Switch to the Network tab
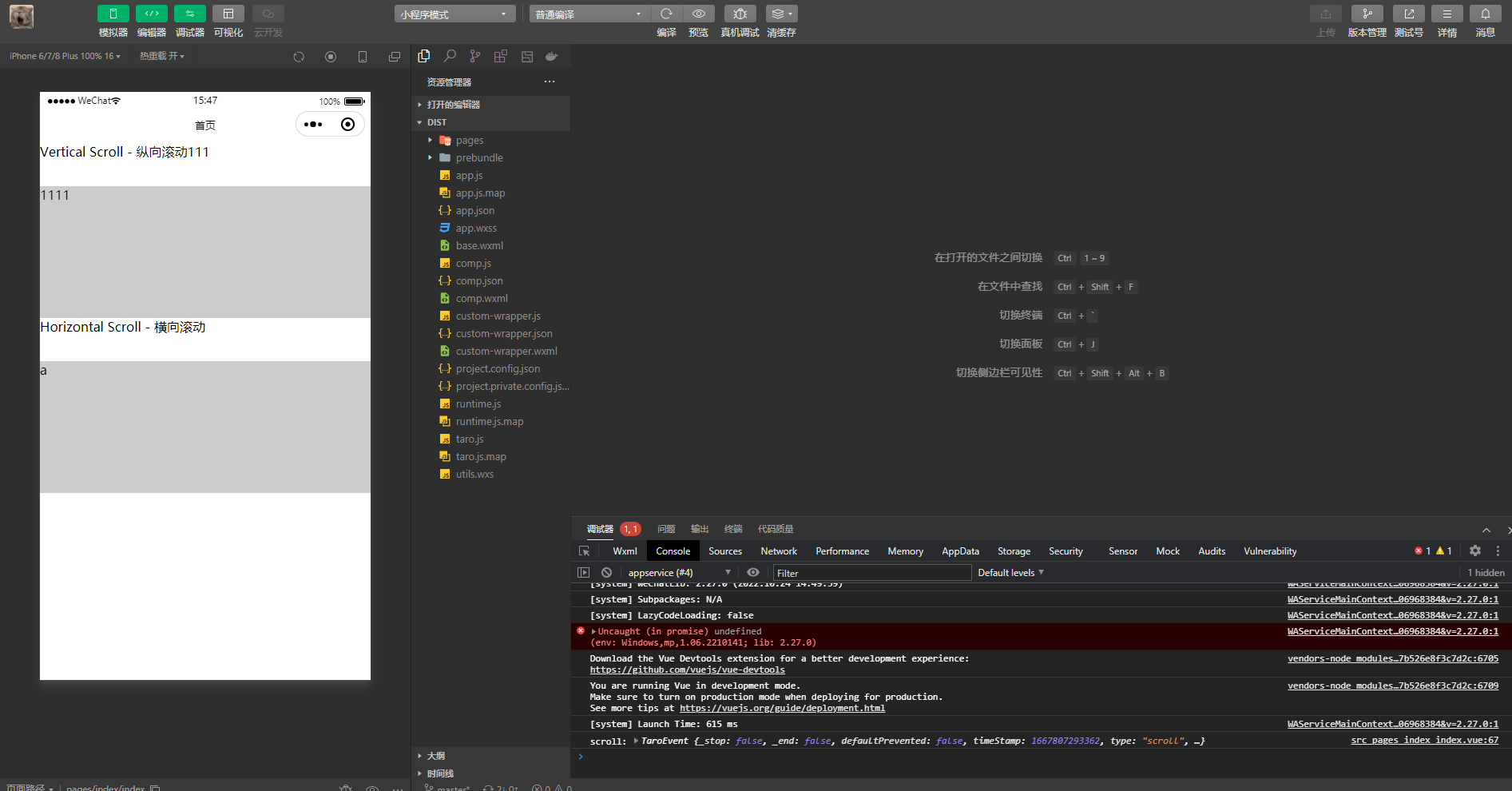This screenshot has height=791, width=1512. [x=778, y=551]
